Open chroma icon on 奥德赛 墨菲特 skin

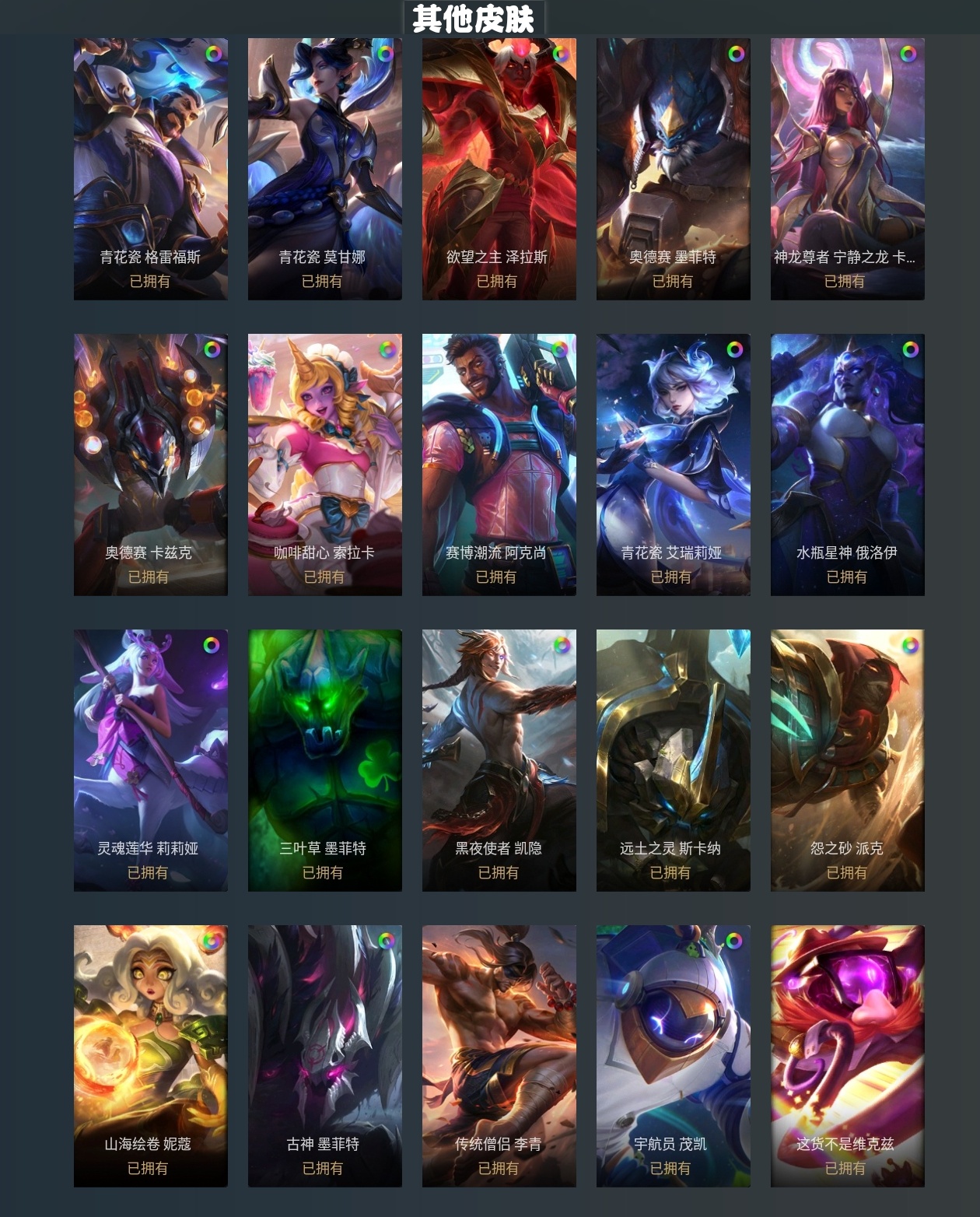coord(736,54)
